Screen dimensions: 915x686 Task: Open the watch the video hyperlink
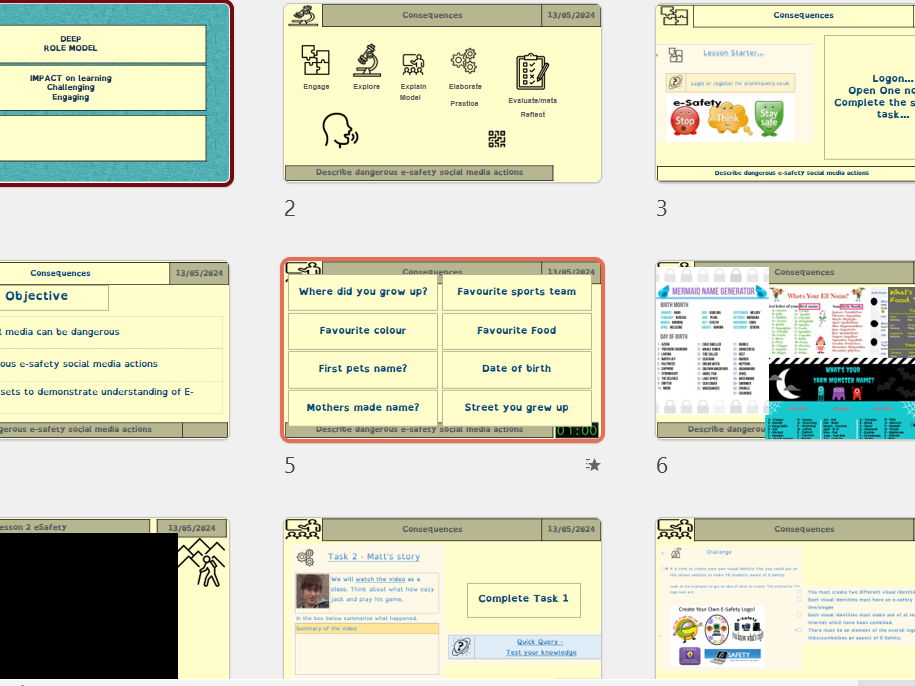(x=381, y=580)
